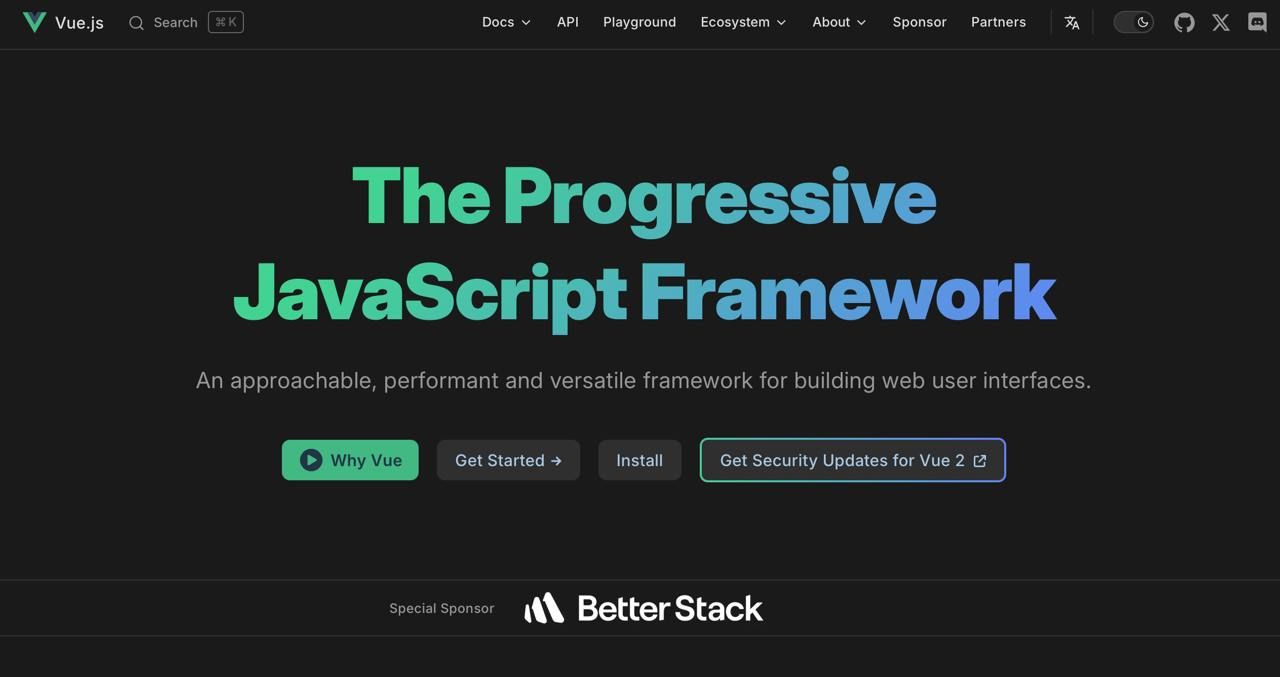This screenshot has width=1280, height=677.
Task: Open the Partners page
Action: [x=998, y=22]
